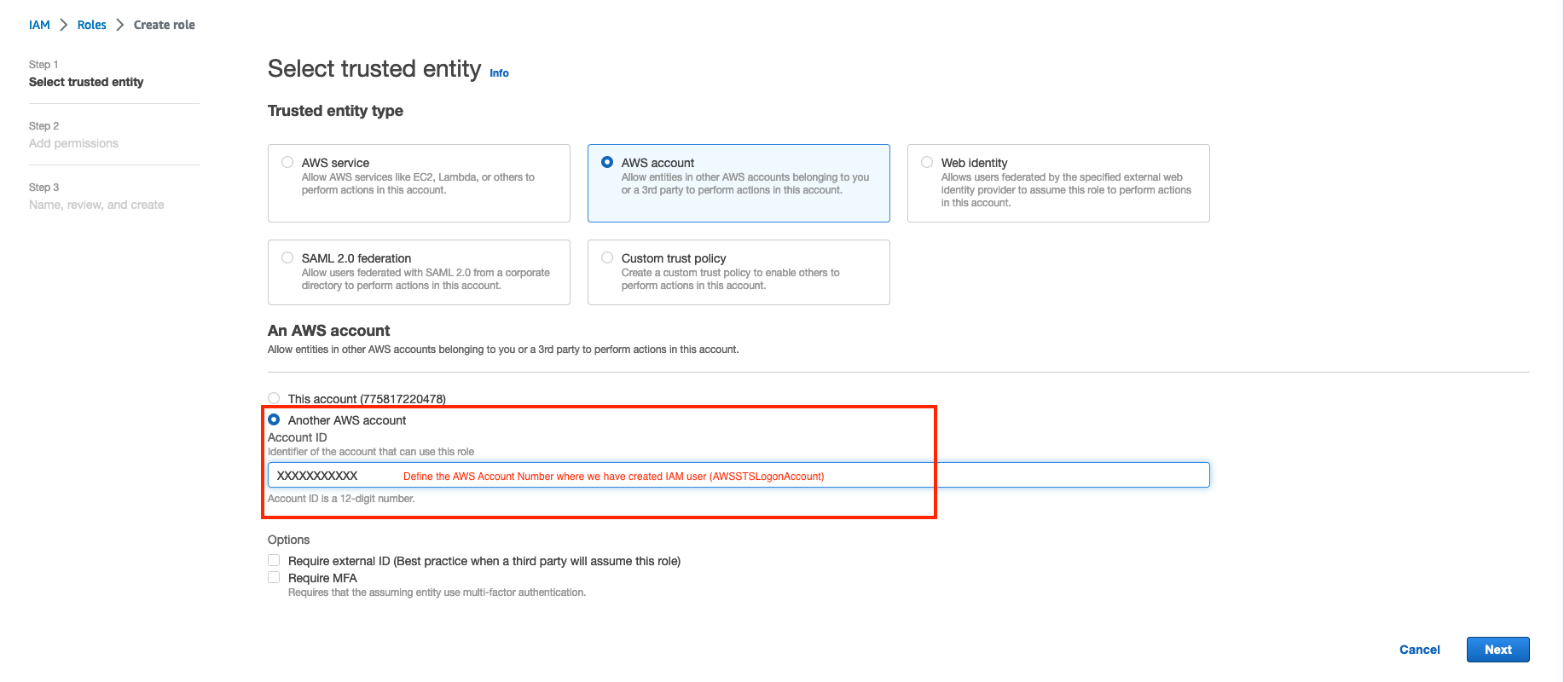Click the Next button
The width and height of the screenshot is (1564, 682).
pyautogui.click(x=1497, y=649)
